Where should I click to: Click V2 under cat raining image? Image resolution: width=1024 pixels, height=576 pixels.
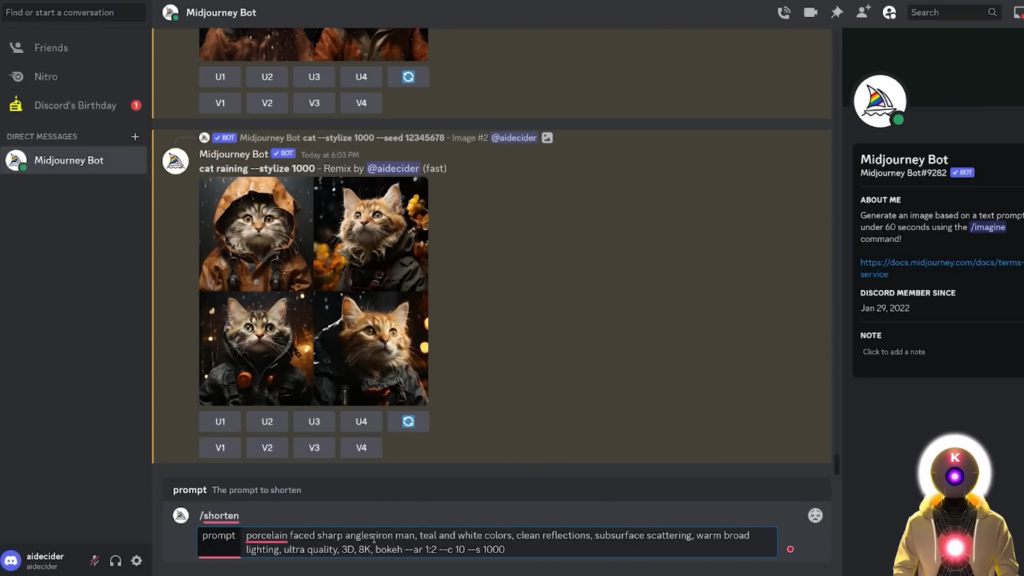coord(267,448)
